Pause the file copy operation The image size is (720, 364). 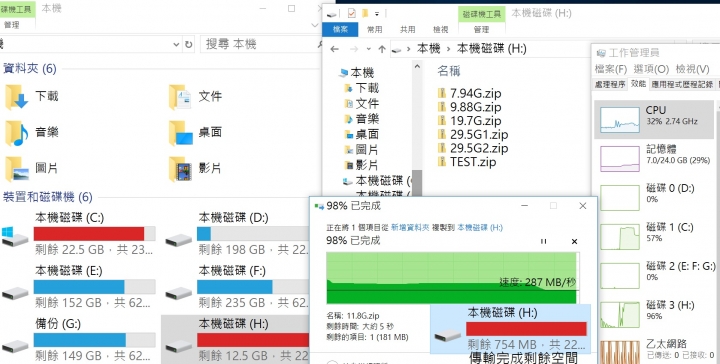(544, 241)
